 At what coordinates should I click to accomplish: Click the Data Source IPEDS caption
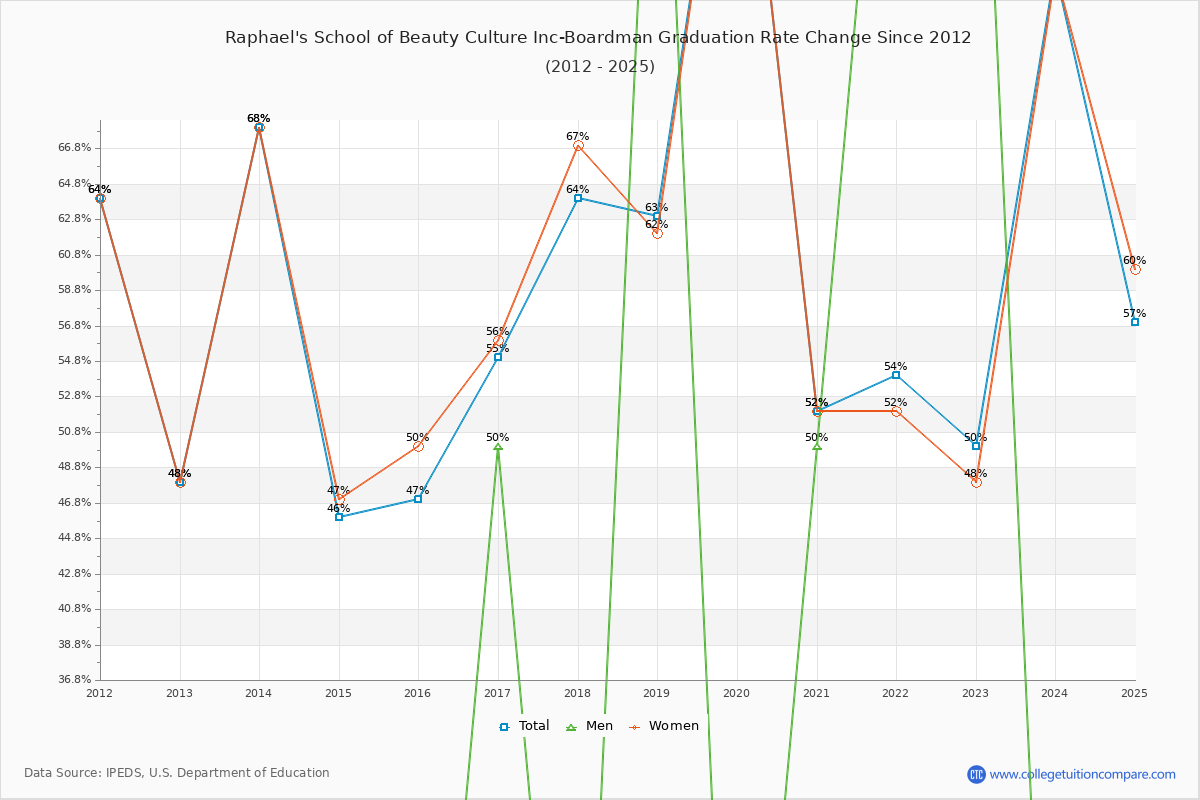tap(177, 773)
